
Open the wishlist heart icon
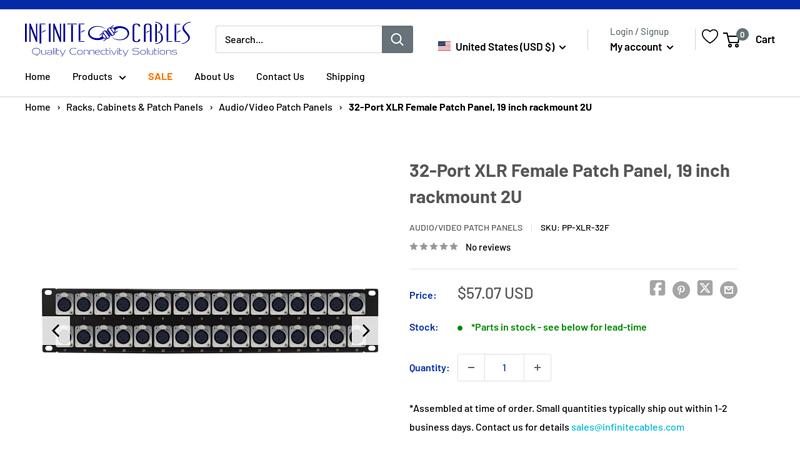click(709, 37)
